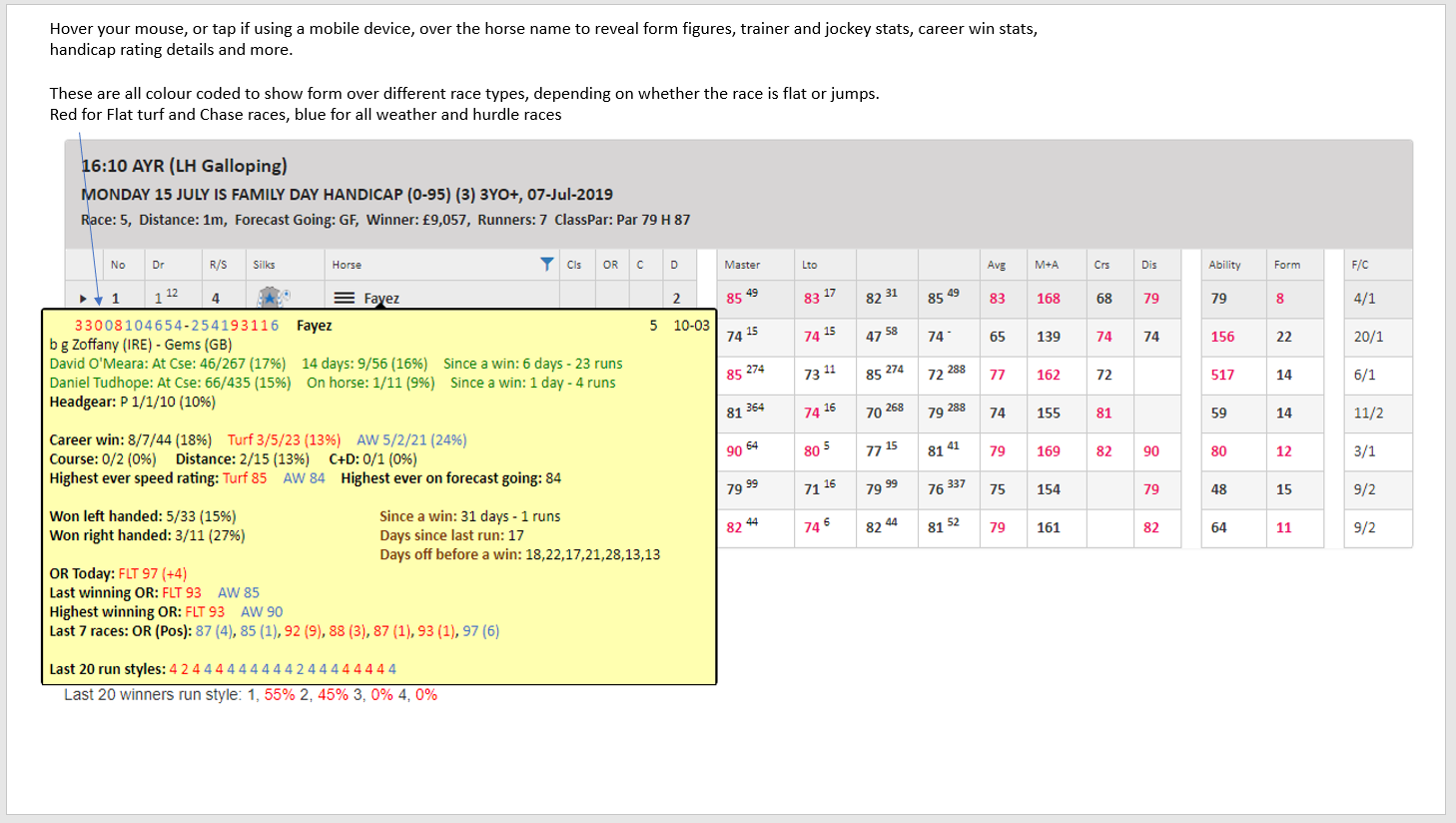Sort by the Crs column header
The width and height of the screenshot is (1456, 823).
click(1101, 265)
